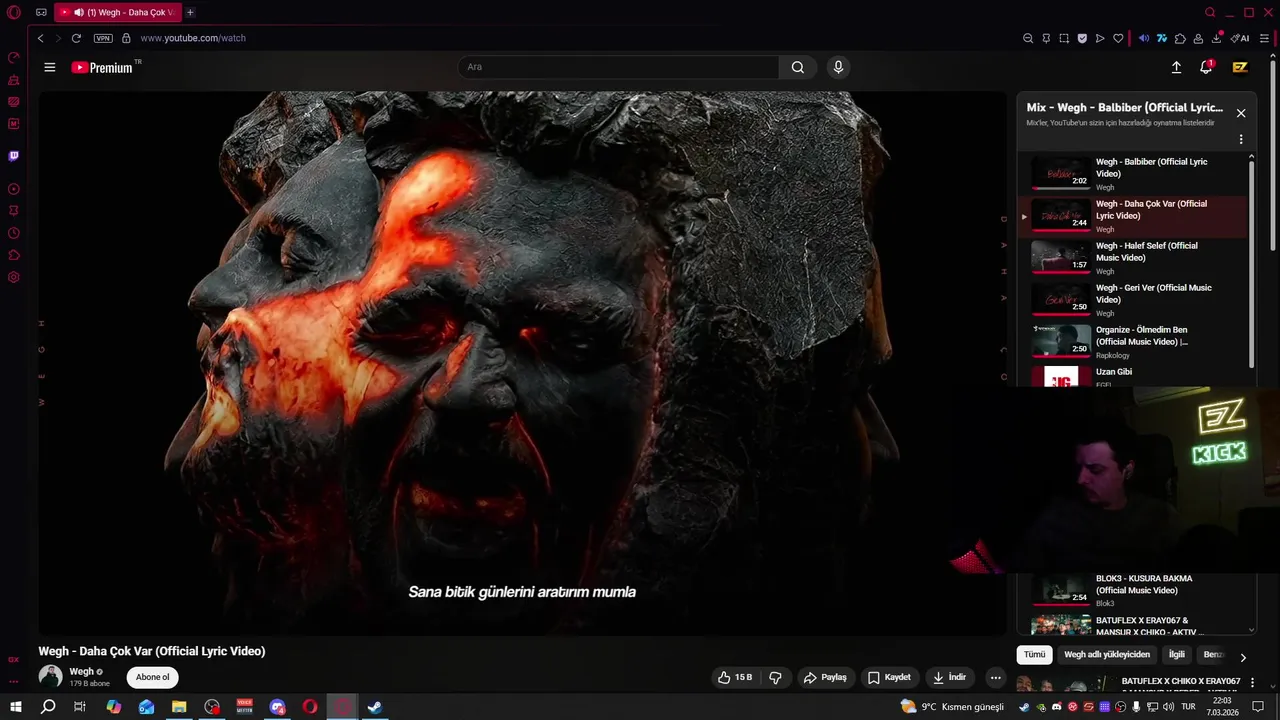
Task: Switch to the Wegh - Daha Çok Var browser tab
Action: point(118,12)
